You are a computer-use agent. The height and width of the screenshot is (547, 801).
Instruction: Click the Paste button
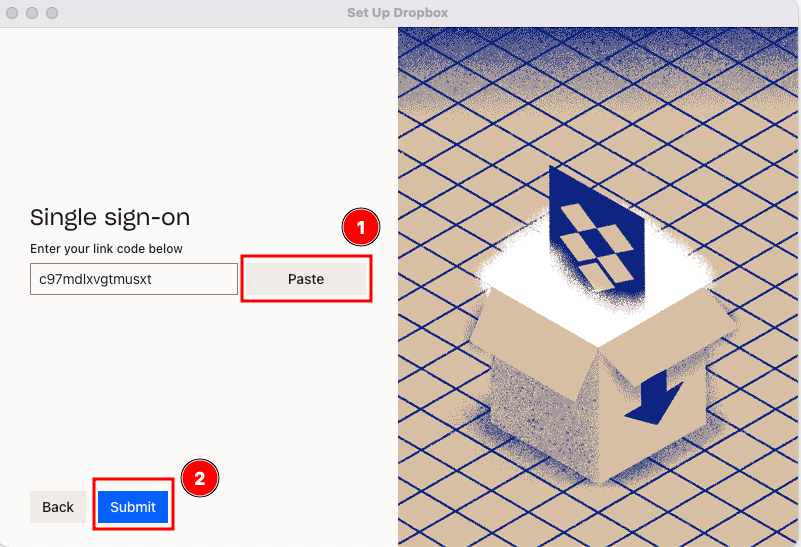point(306,279)
